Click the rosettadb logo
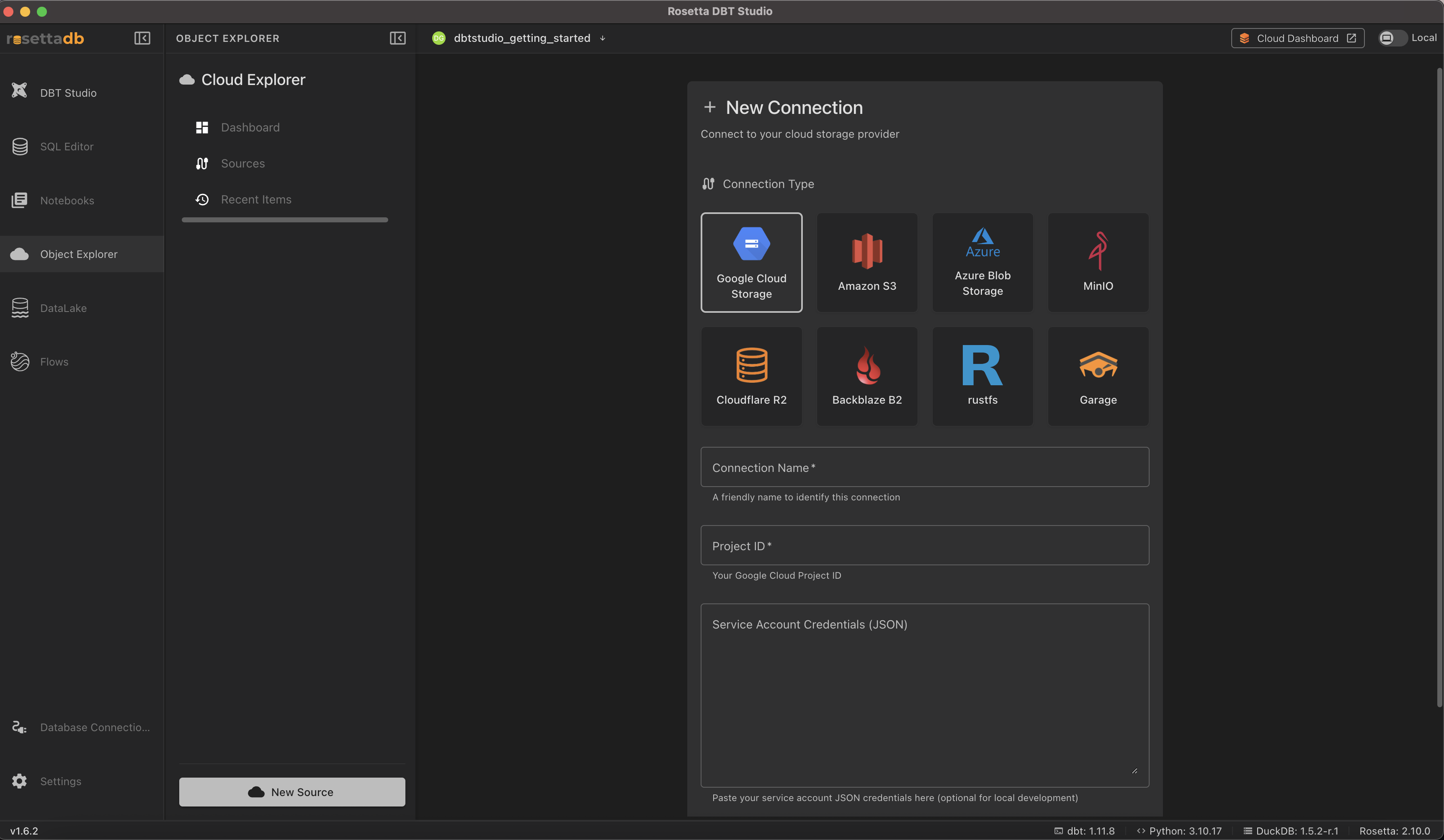The height and width of the screenshot is (840, 1444). [x=45, y=39]
